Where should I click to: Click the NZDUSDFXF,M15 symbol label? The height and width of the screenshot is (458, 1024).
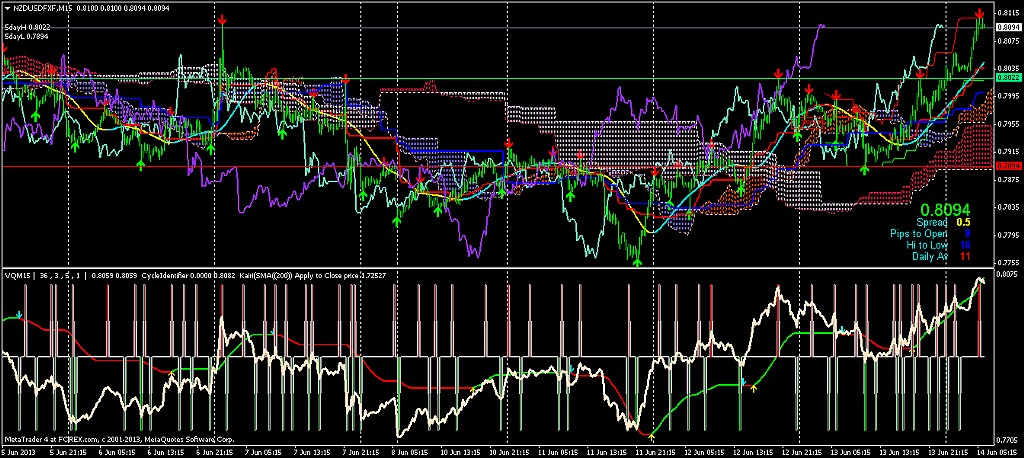pos(38,9)
